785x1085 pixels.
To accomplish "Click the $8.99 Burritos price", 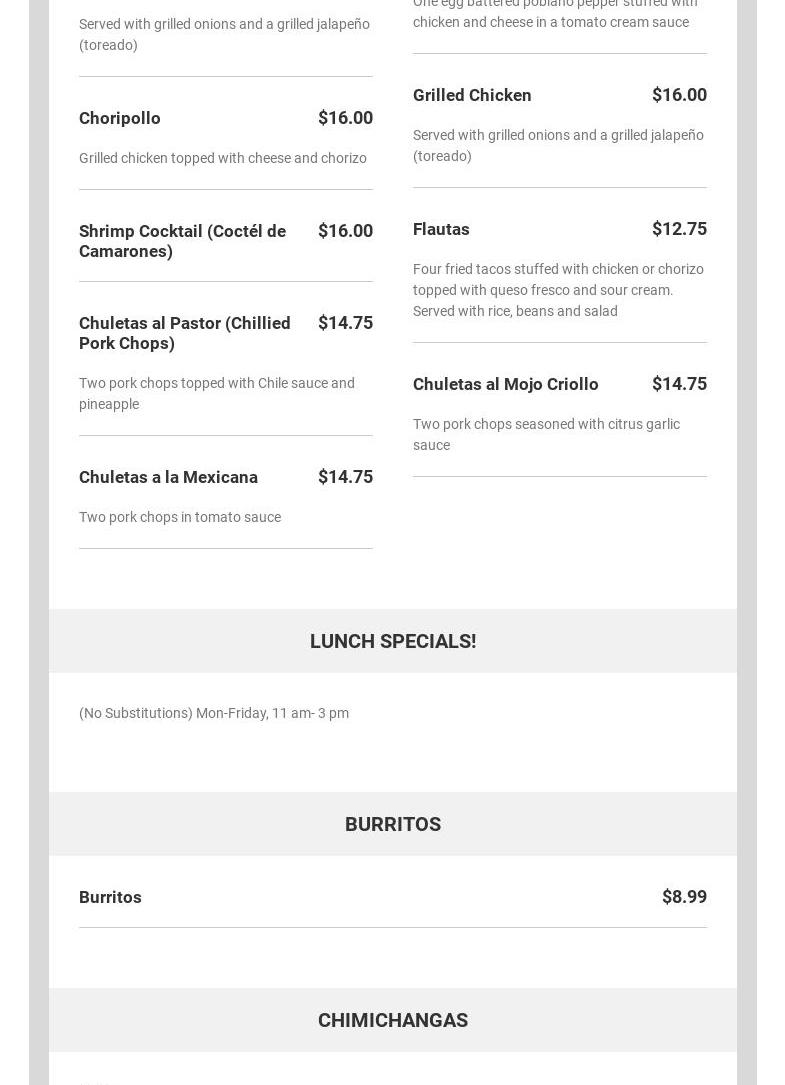I will [x=684, y=897].
